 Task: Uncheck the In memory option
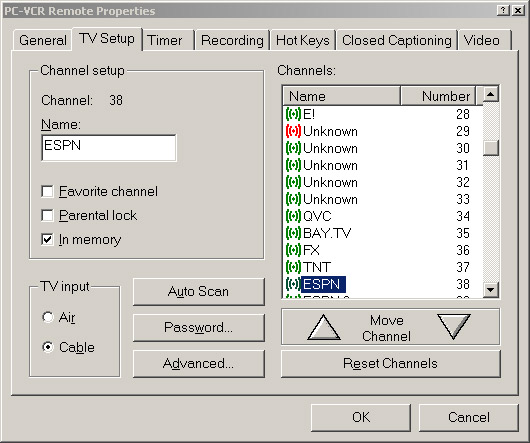click(47, 239)
